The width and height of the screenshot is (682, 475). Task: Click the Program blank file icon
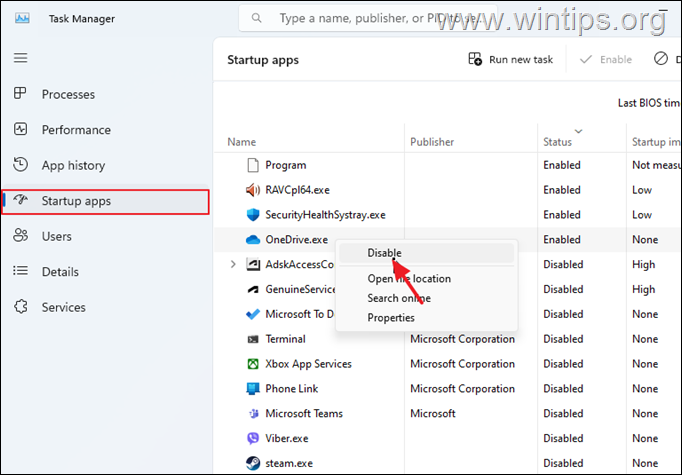[253, 165]
